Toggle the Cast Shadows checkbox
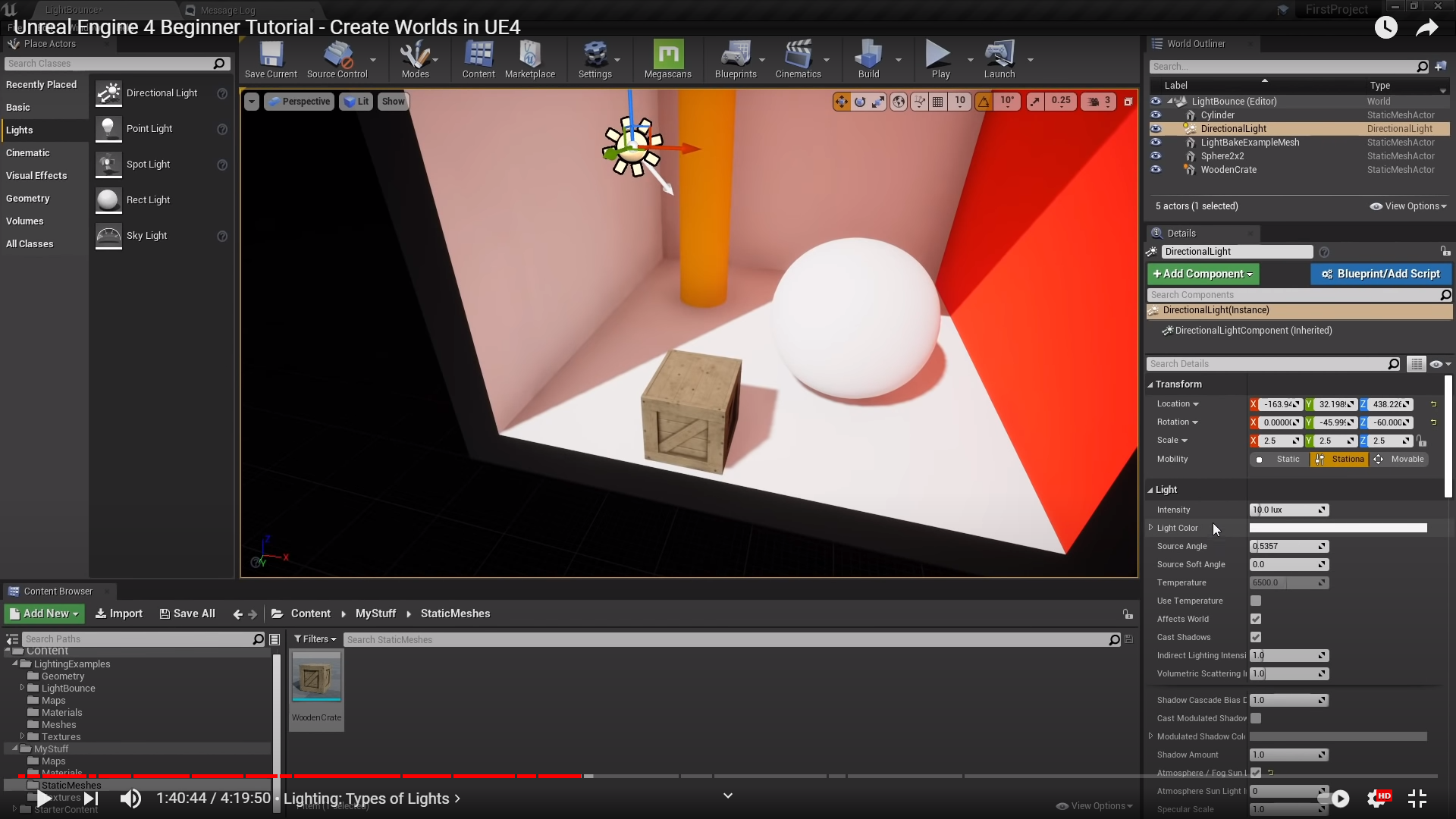Viewport: 1456px width, 819px height. click(x=1256, y=637)
